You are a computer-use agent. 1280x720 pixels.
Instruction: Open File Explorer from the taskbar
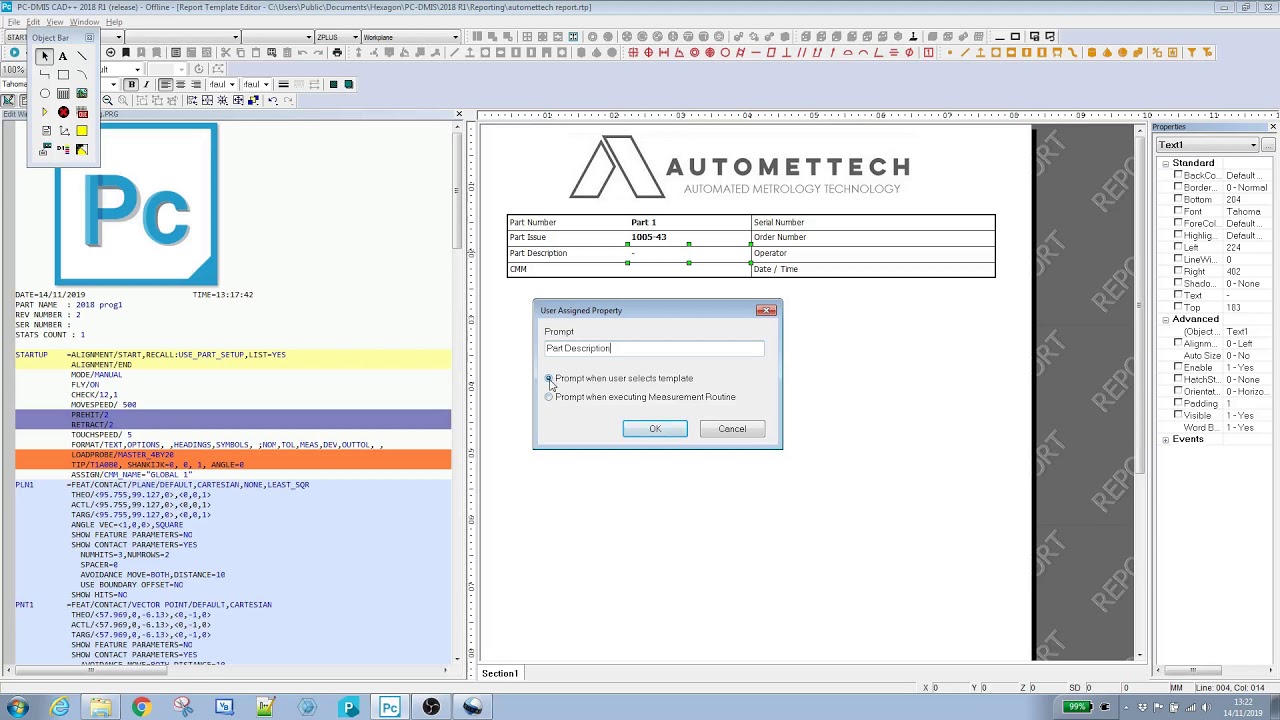100,707
